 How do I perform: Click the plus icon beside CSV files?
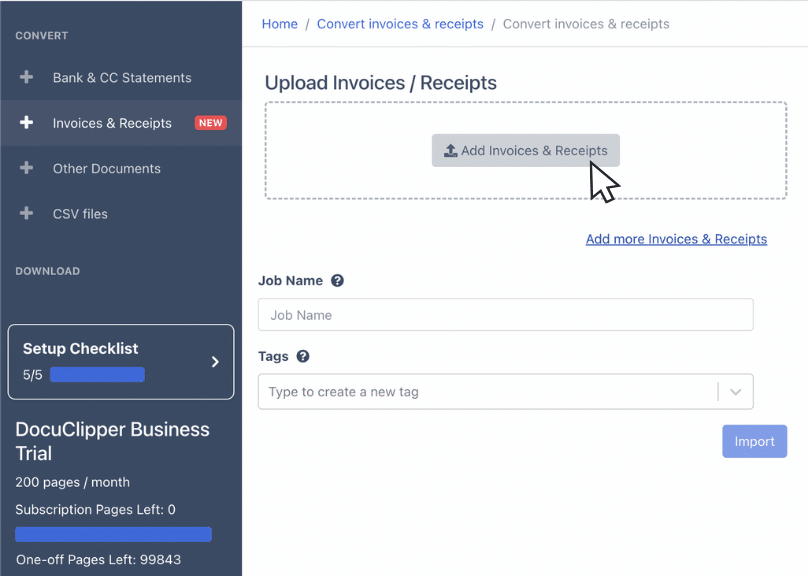pos(26,214)
